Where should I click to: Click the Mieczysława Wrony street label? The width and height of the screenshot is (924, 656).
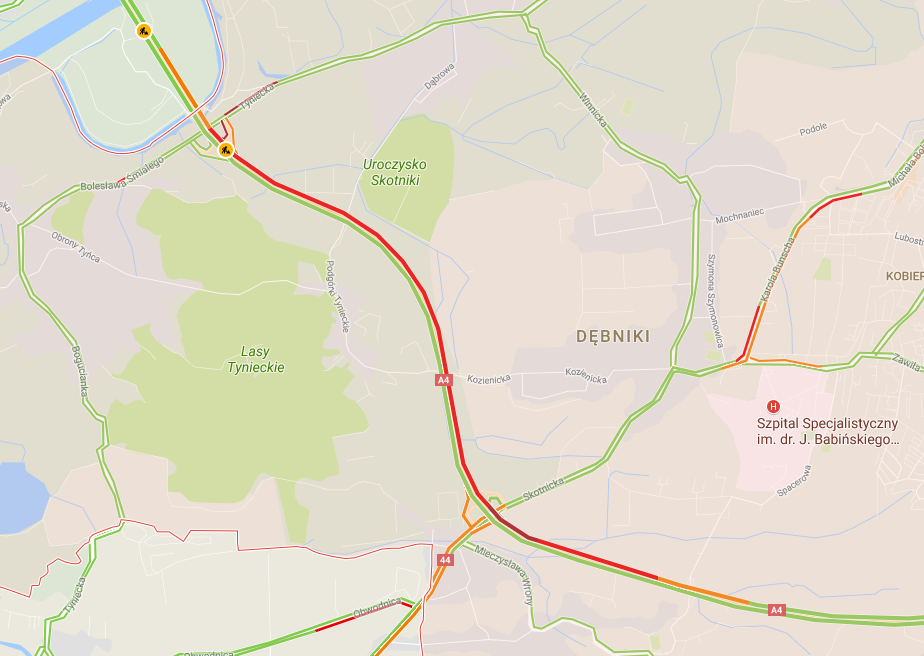coord(505,575)
